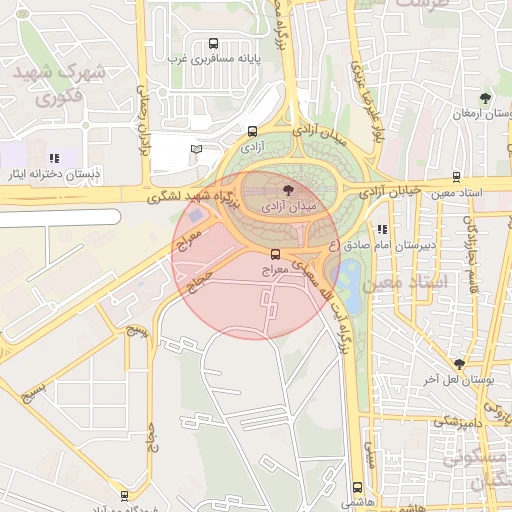Screen dimensions: 512x512
Task: Click the دامپزشکی street label
Action: tap(458, 423)
